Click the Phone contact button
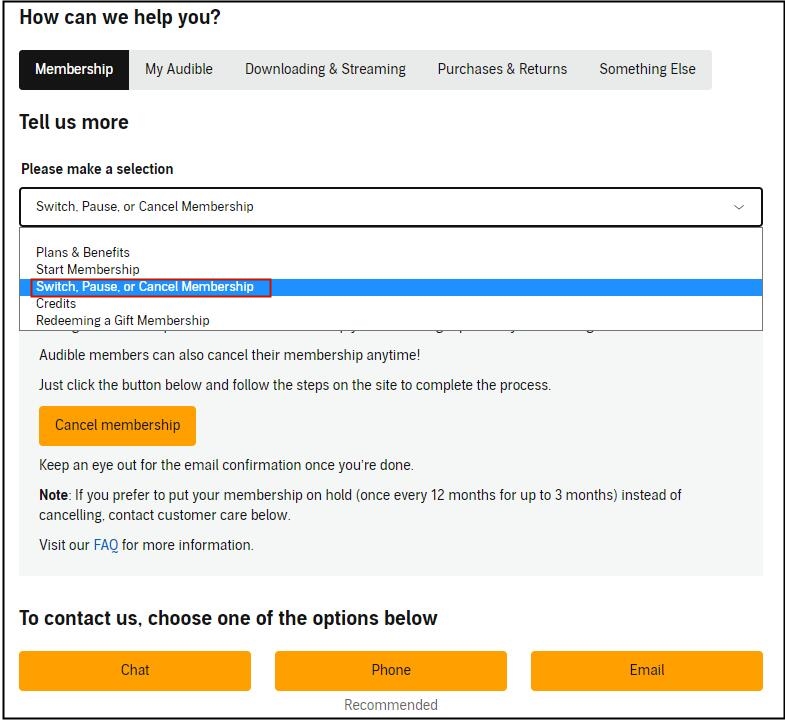The image size is (785, 720). click(x=390, y=670)
